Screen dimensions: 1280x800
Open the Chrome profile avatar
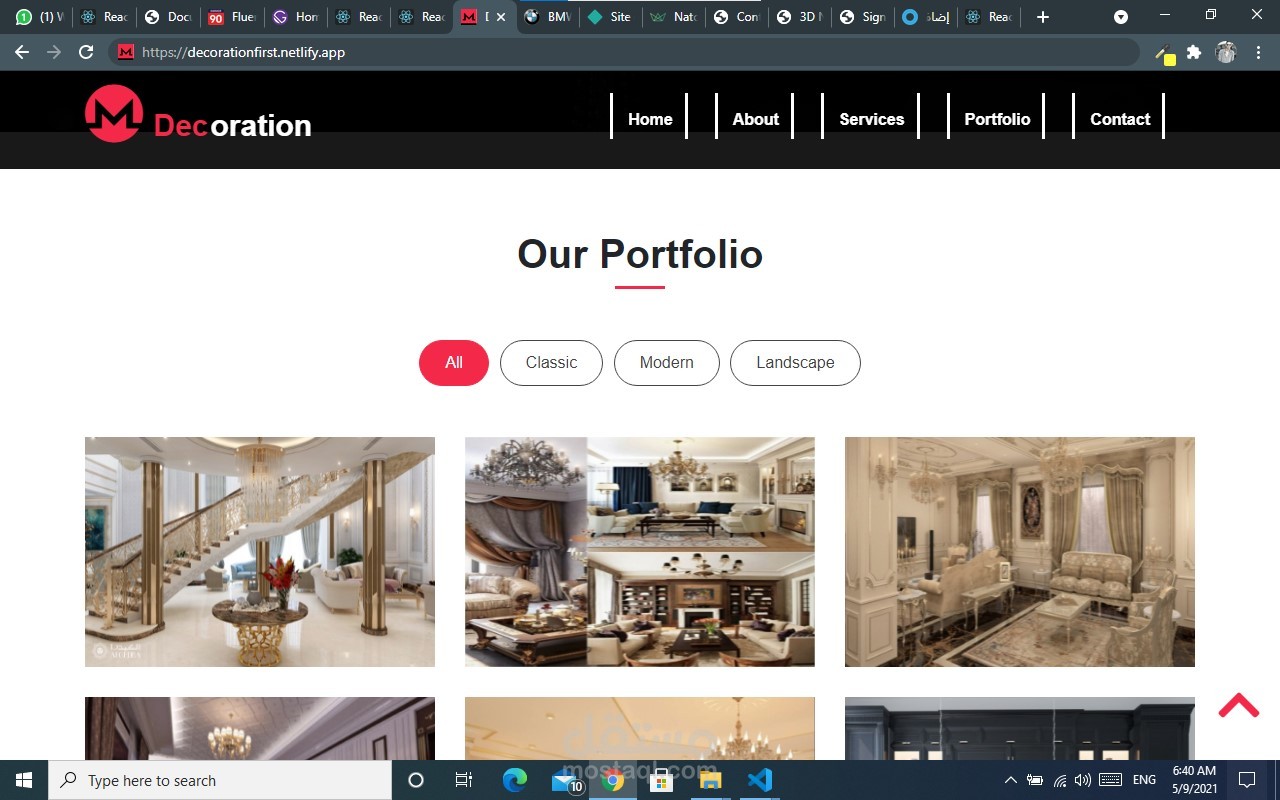click(x=1226, y=52)
